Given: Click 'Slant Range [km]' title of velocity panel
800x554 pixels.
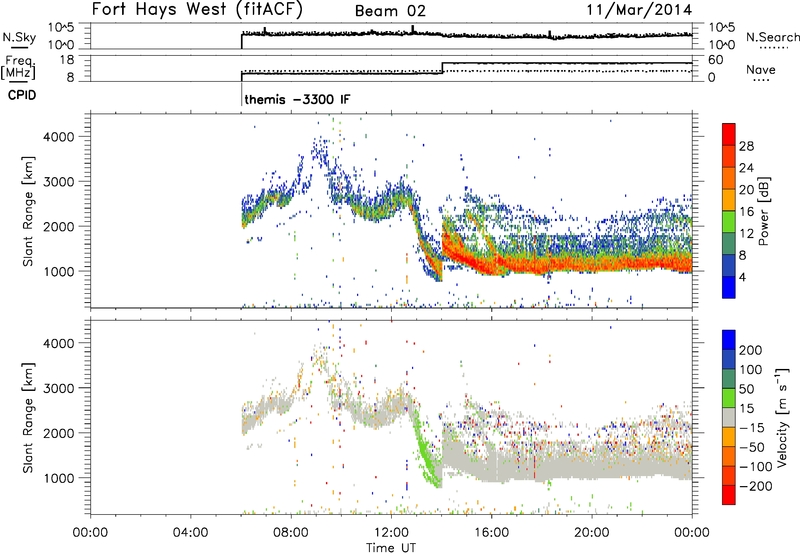Looking at the screenshot, I should coord(28,418).
